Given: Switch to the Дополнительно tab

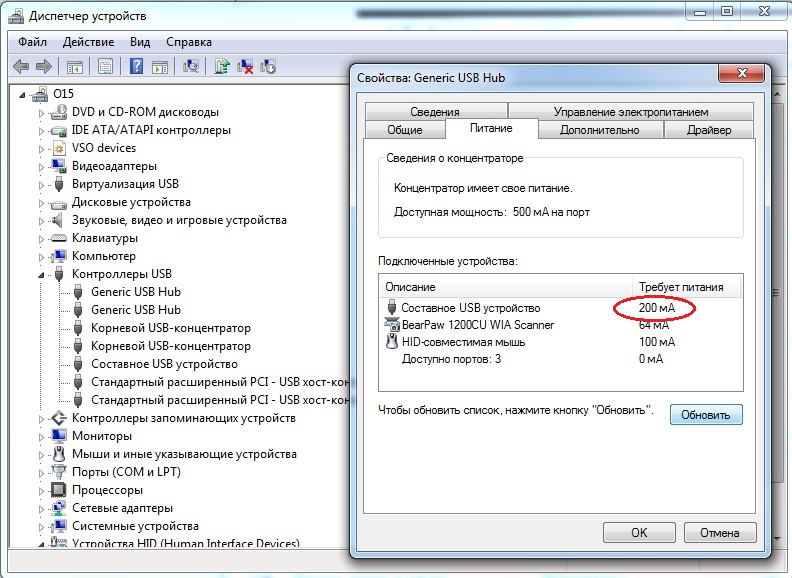Looking at the screenshot, I should point(600,130).
